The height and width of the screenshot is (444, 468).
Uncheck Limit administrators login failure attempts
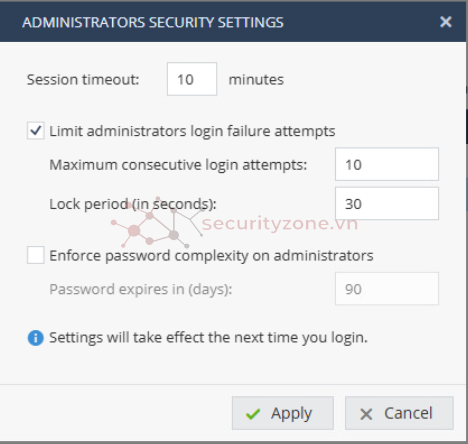(36, 131)
